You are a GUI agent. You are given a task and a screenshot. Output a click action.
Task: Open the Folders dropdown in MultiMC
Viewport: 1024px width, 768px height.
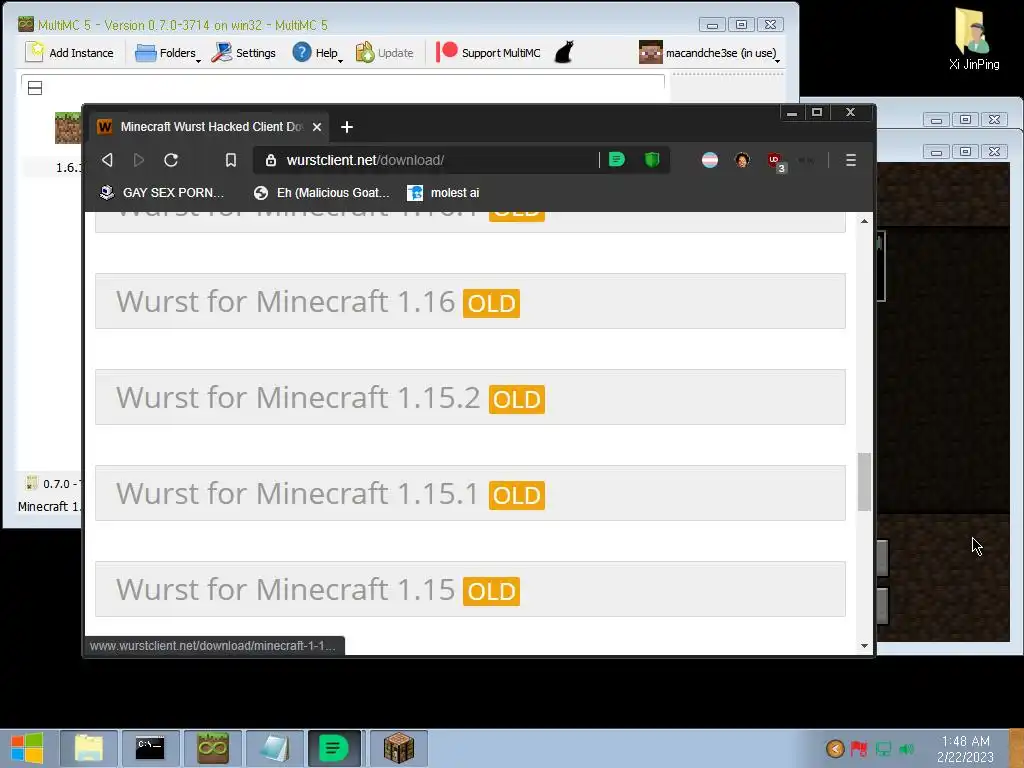(x=168, y=53)
